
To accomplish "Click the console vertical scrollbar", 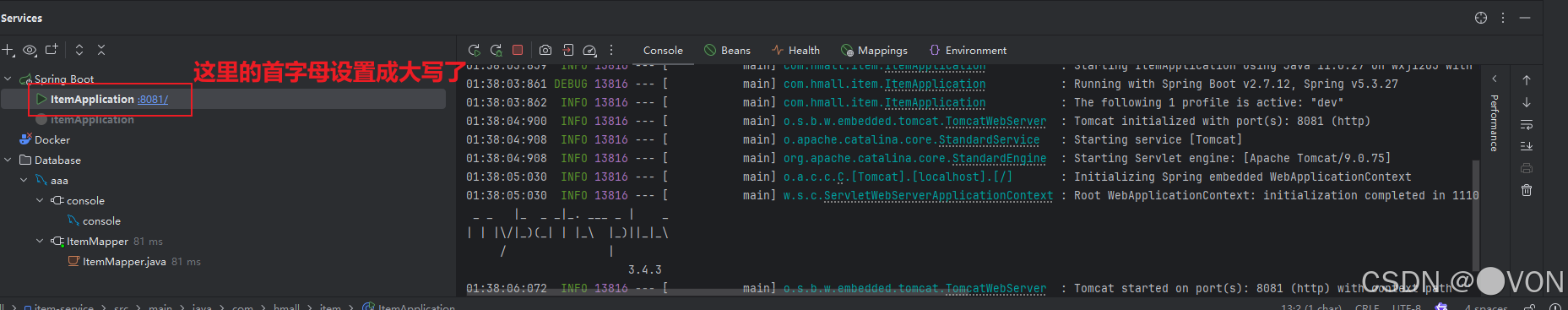I will click(x=1476, y=215).
